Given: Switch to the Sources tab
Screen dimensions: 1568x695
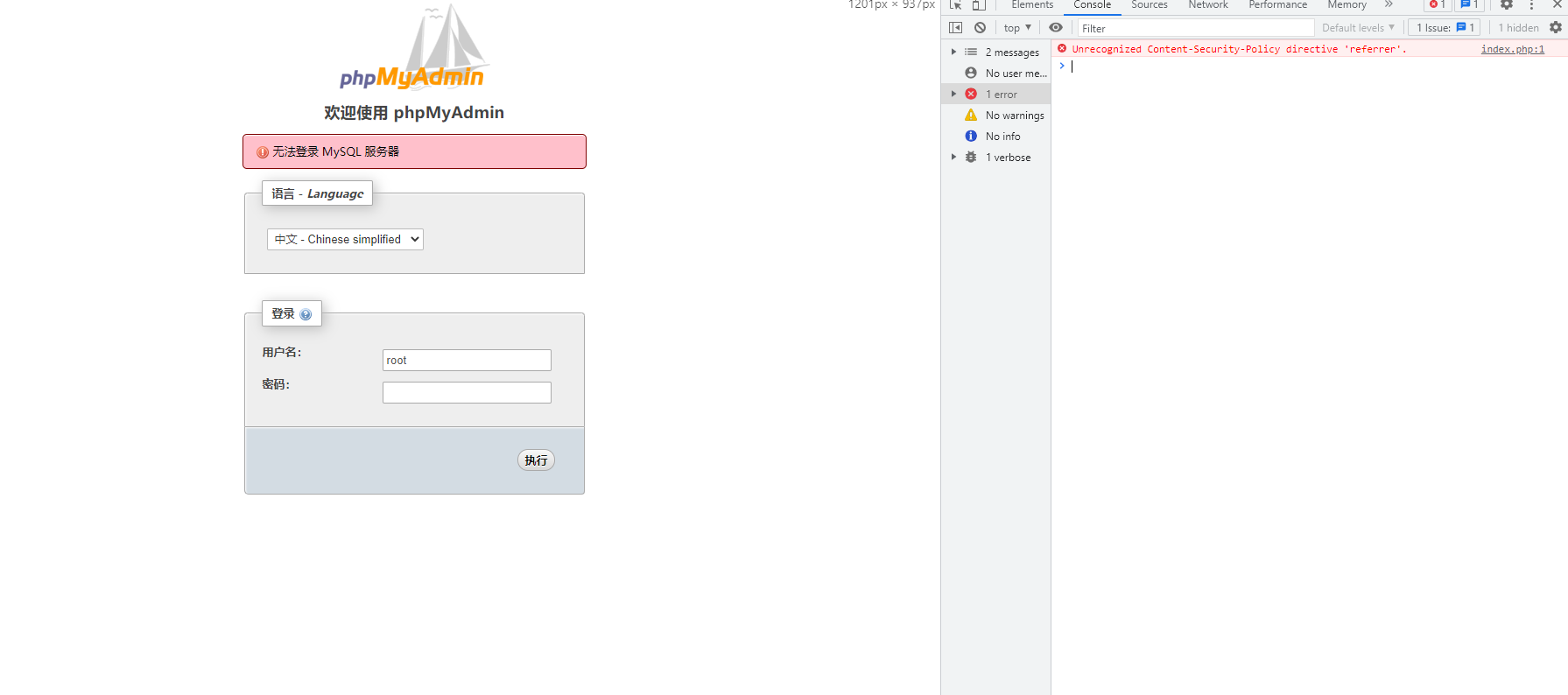Looking at the screenshot, I should [x=1150, y=4].
